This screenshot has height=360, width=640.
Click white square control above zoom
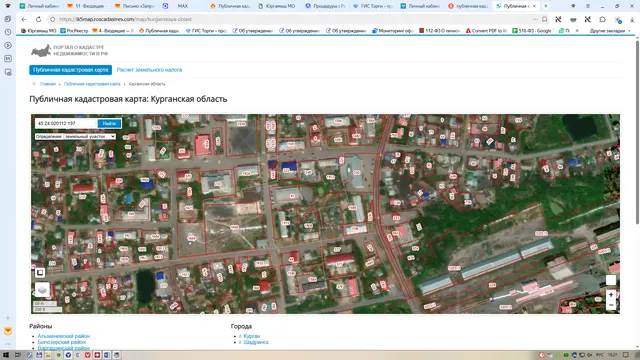(611, 280)
